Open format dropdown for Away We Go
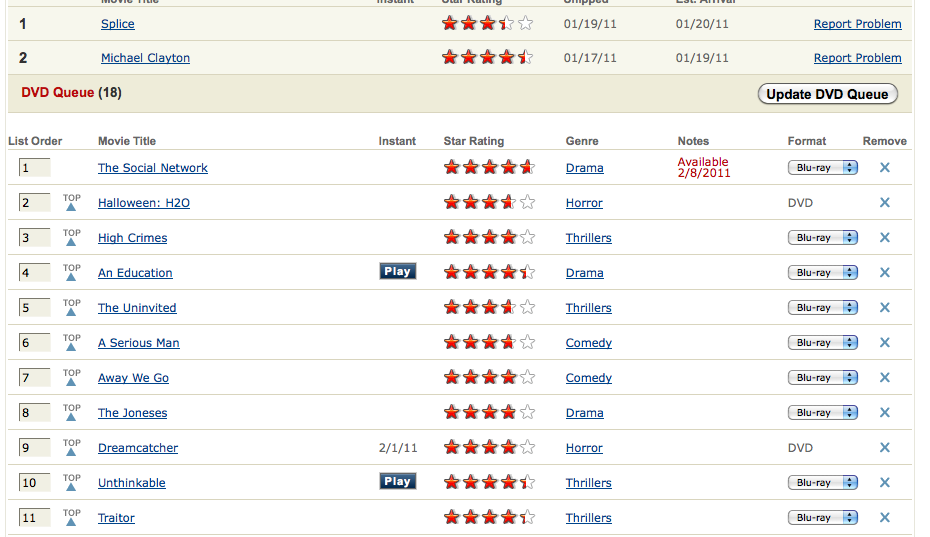This screenshot has height=537, width=930. 823,378
